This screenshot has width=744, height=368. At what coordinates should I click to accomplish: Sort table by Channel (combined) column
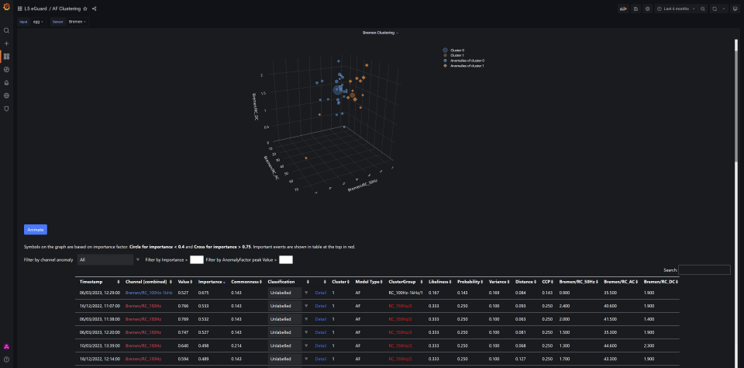[149, 282]
